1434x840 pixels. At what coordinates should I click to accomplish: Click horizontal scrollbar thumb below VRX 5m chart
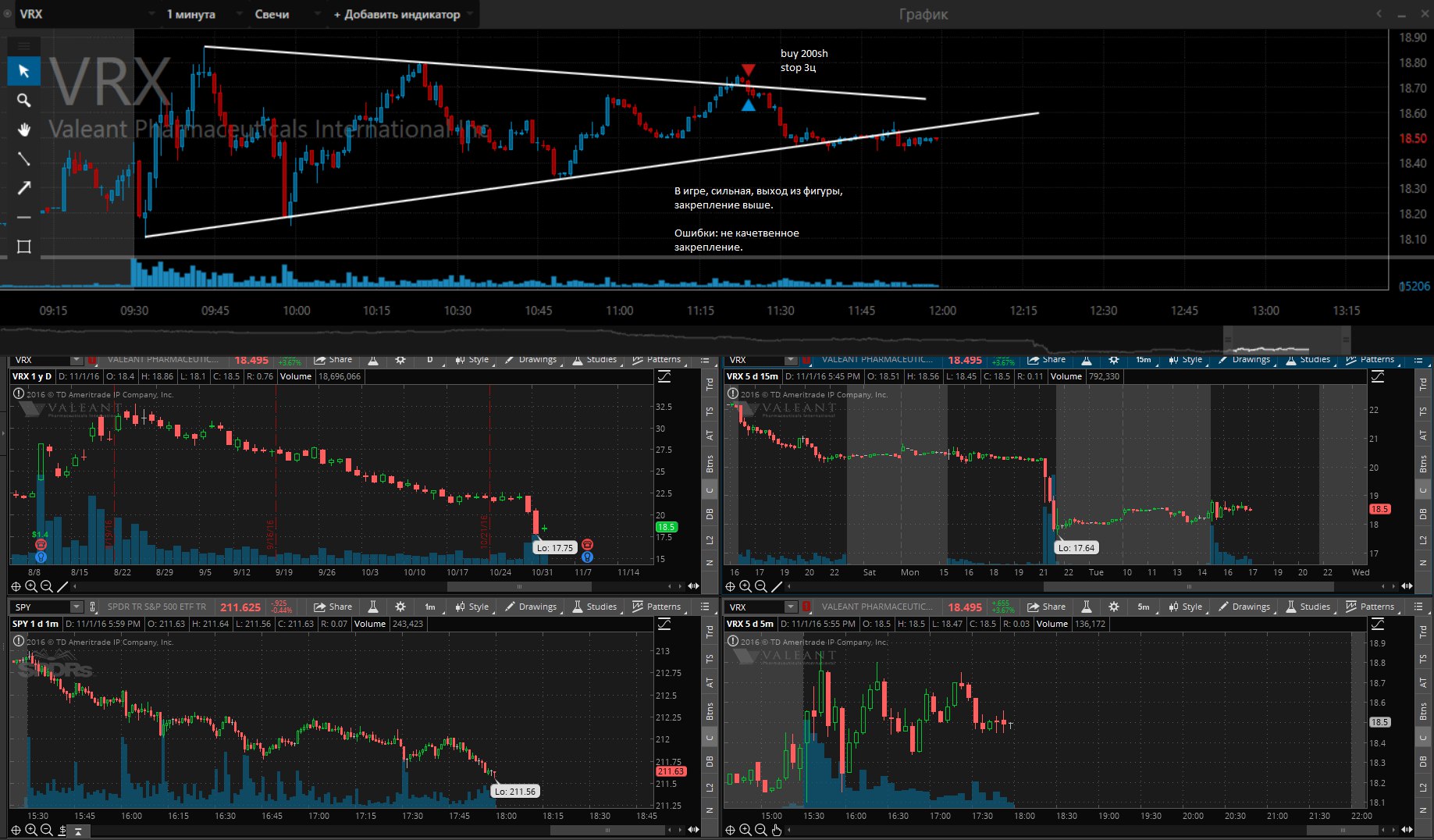(1342, 830)
